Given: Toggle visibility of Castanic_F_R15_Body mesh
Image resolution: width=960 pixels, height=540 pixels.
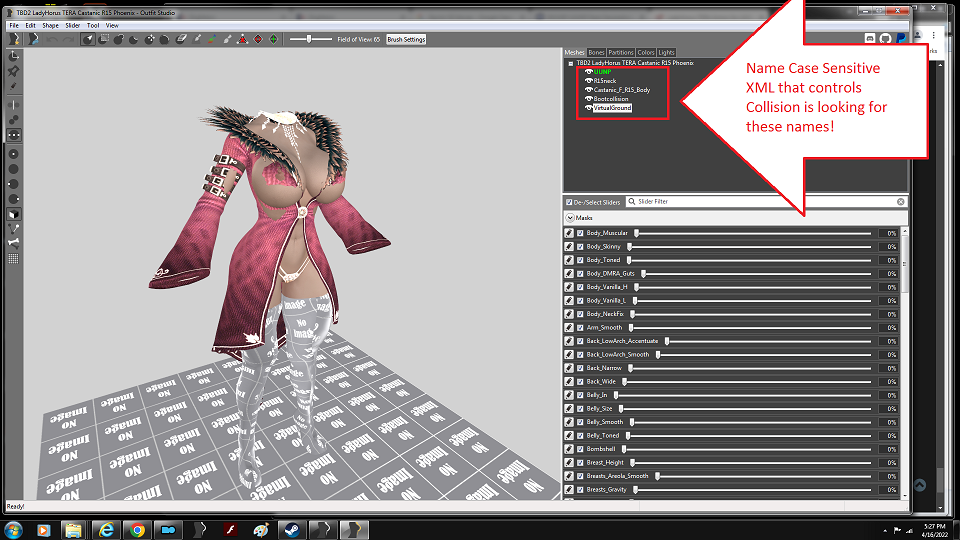Looking at the screenshot, I should point(588,89).
